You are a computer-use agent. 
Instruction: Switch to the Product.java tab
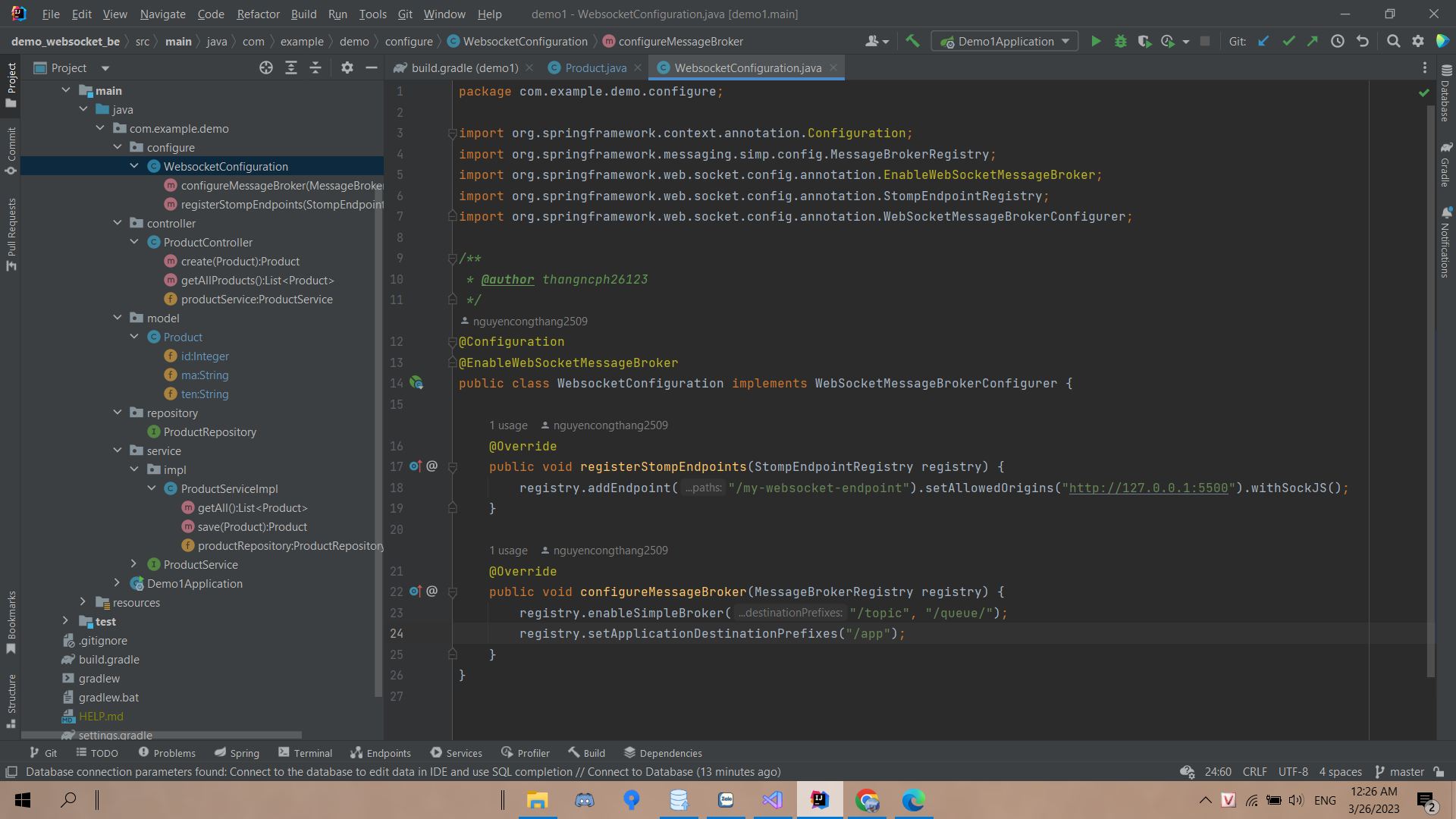595,68
